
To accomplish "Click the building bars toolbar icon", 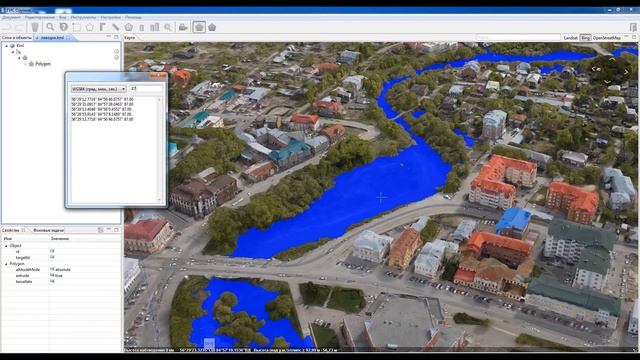I will tap(155, 27).
